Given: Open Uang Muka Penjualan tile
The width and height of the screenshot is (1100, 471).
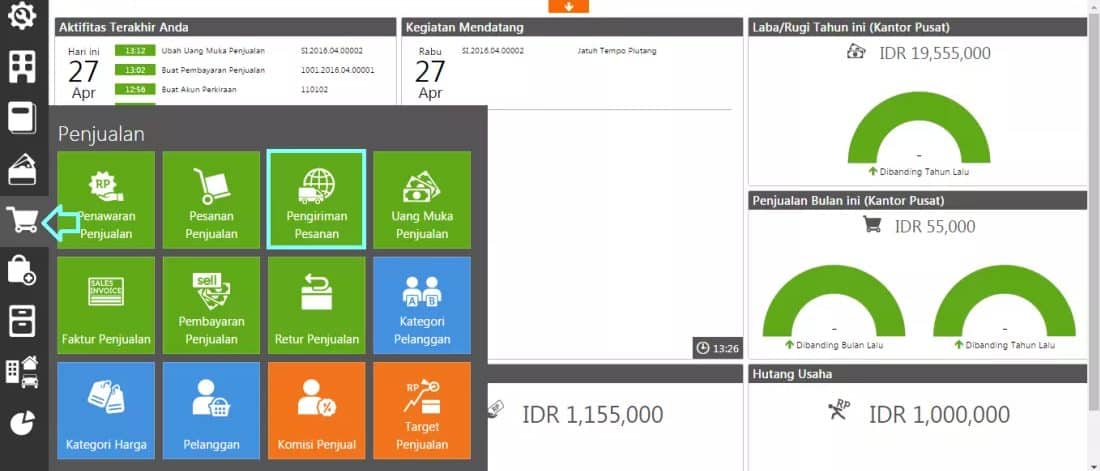Looking at the screenshot, I should tap(422, 200).
